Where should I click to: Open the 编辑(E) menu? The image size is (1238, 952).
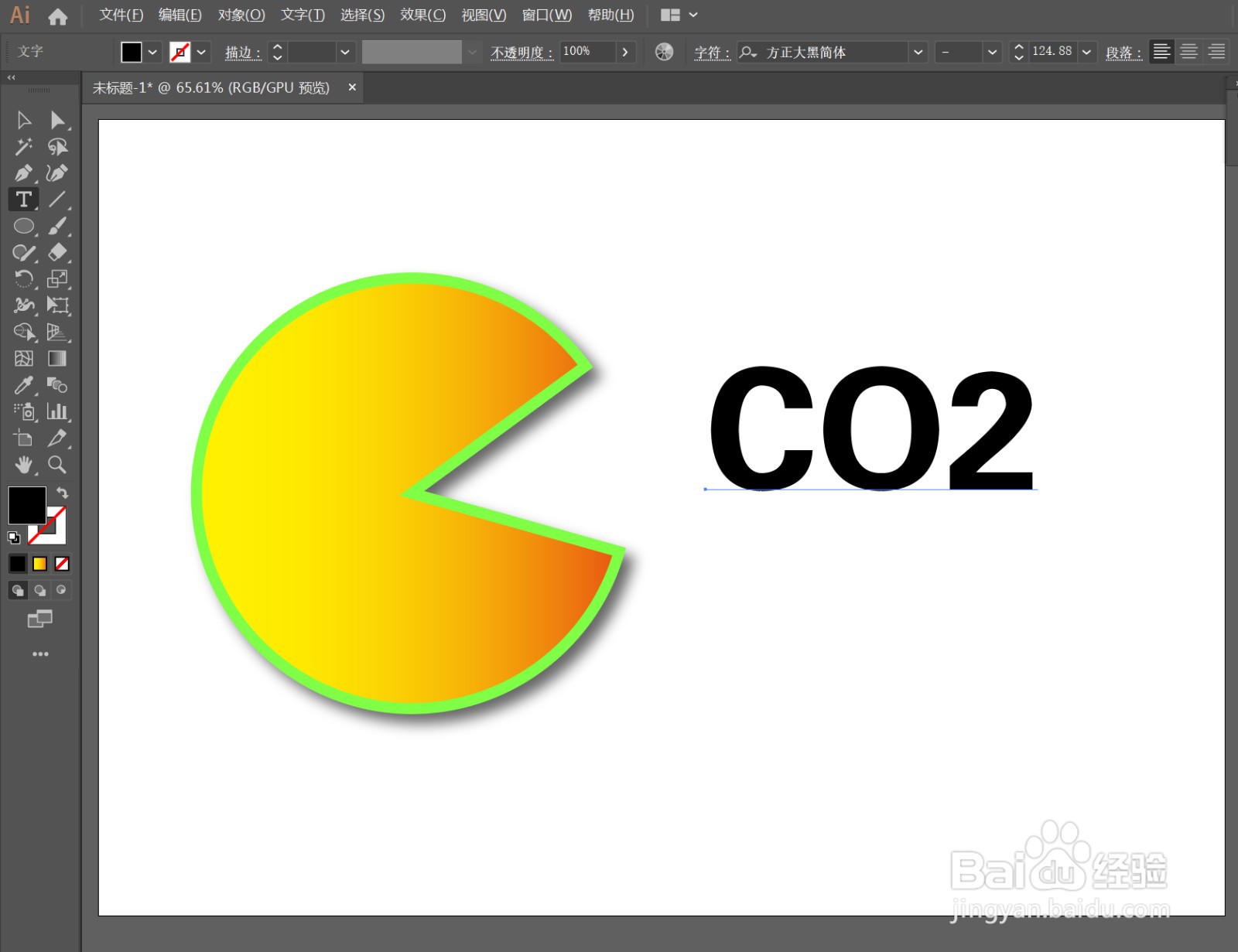180,15
